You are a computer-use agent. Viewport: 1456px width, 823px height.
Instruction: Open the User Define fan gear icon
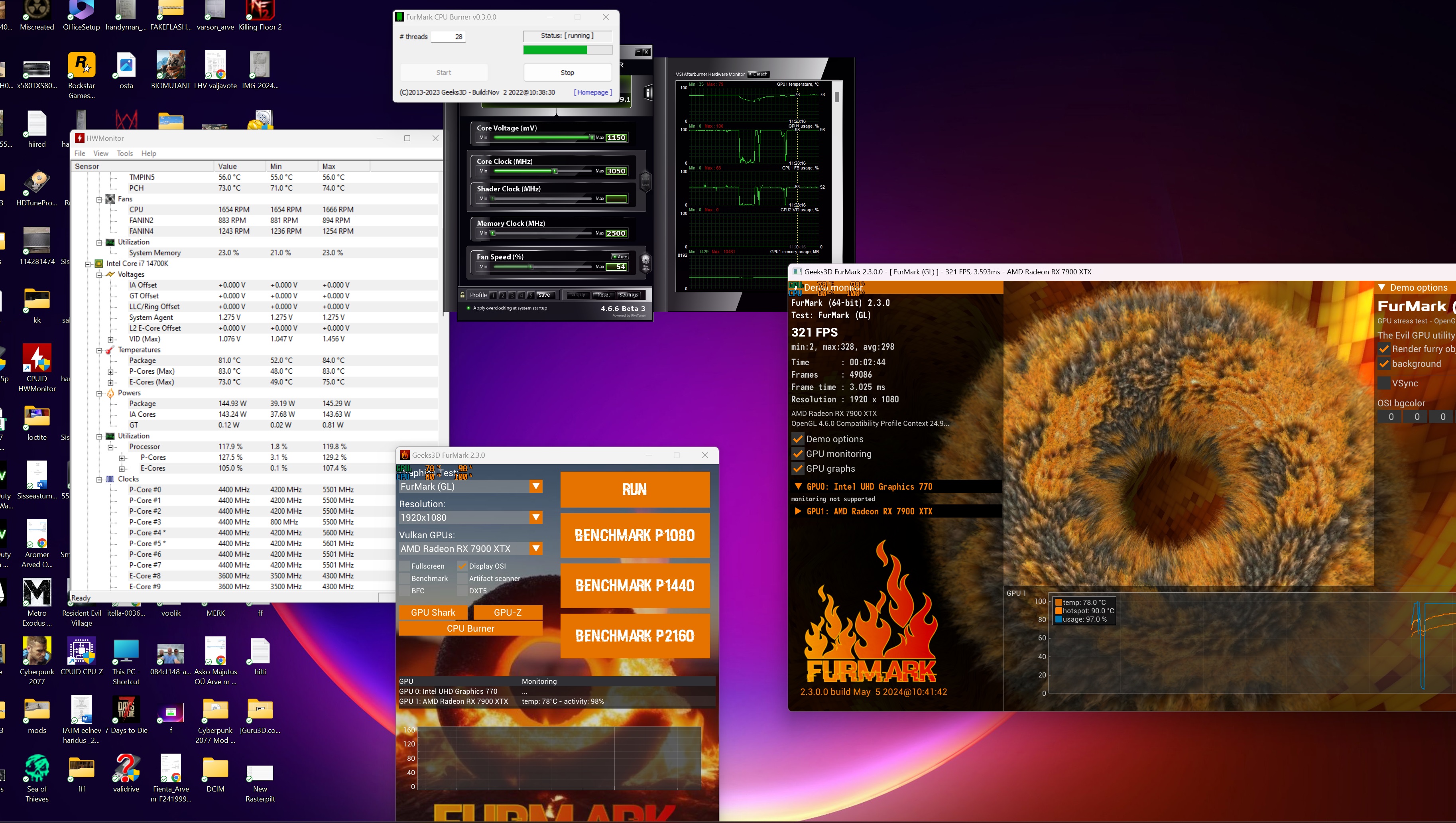645,263
